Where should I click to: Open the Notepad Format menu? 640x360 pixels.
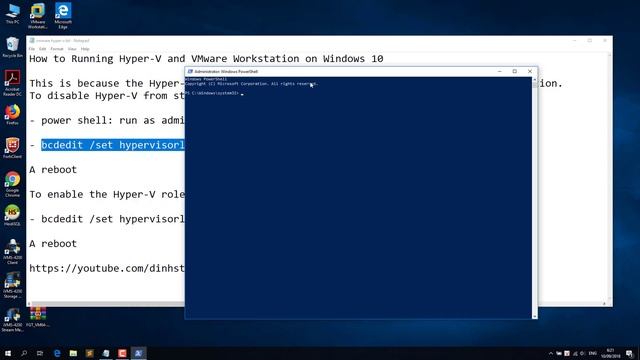point(57,49)
